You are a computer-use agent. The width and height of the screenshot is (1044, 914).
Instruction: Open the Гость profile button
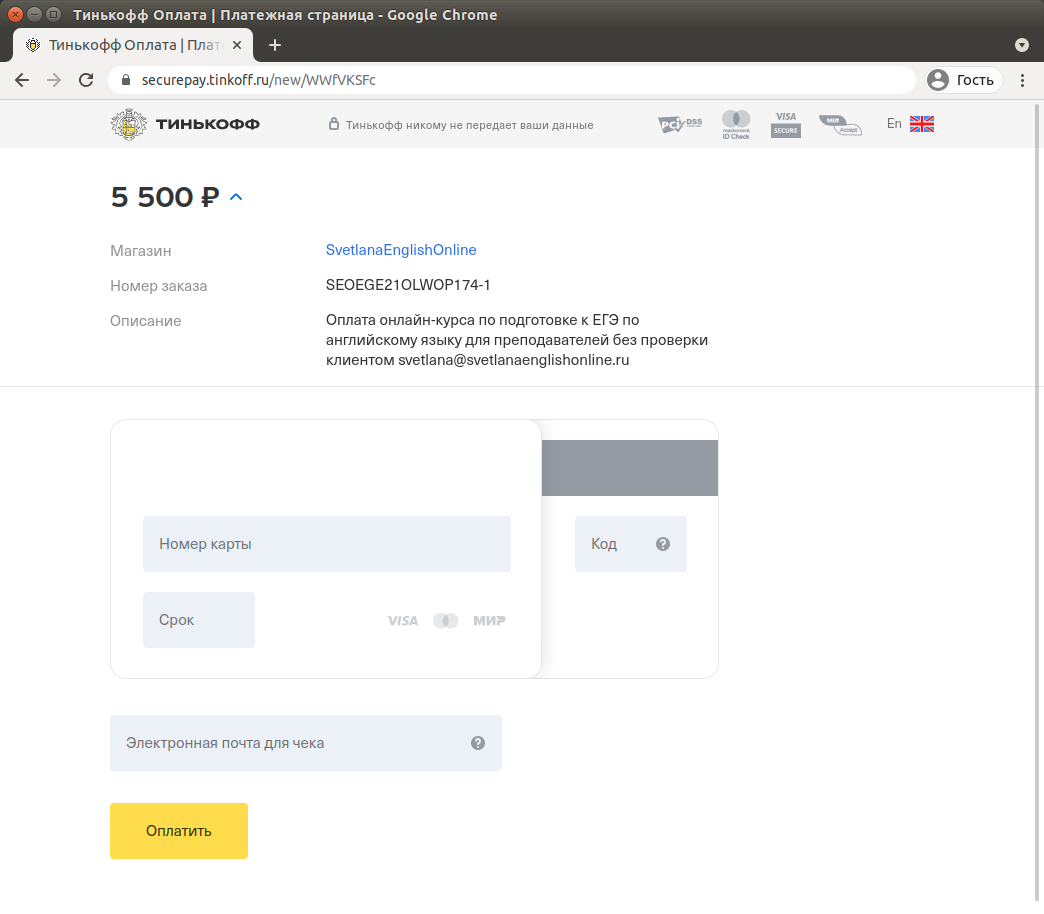964,80
